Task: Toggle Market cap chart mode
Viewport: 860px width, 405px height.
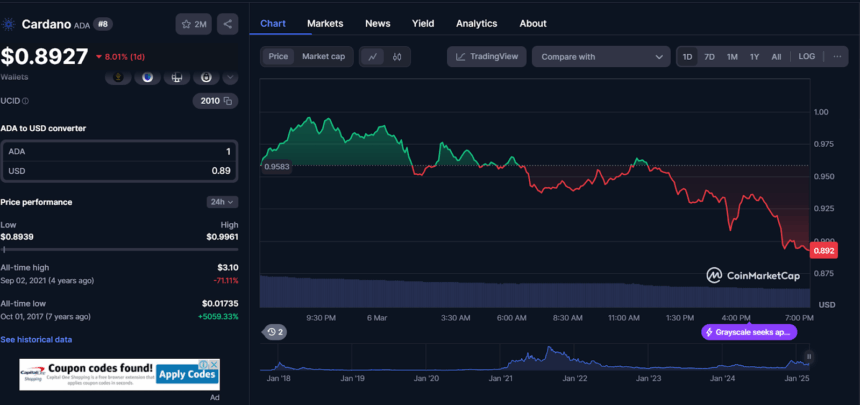Action: 324,57
